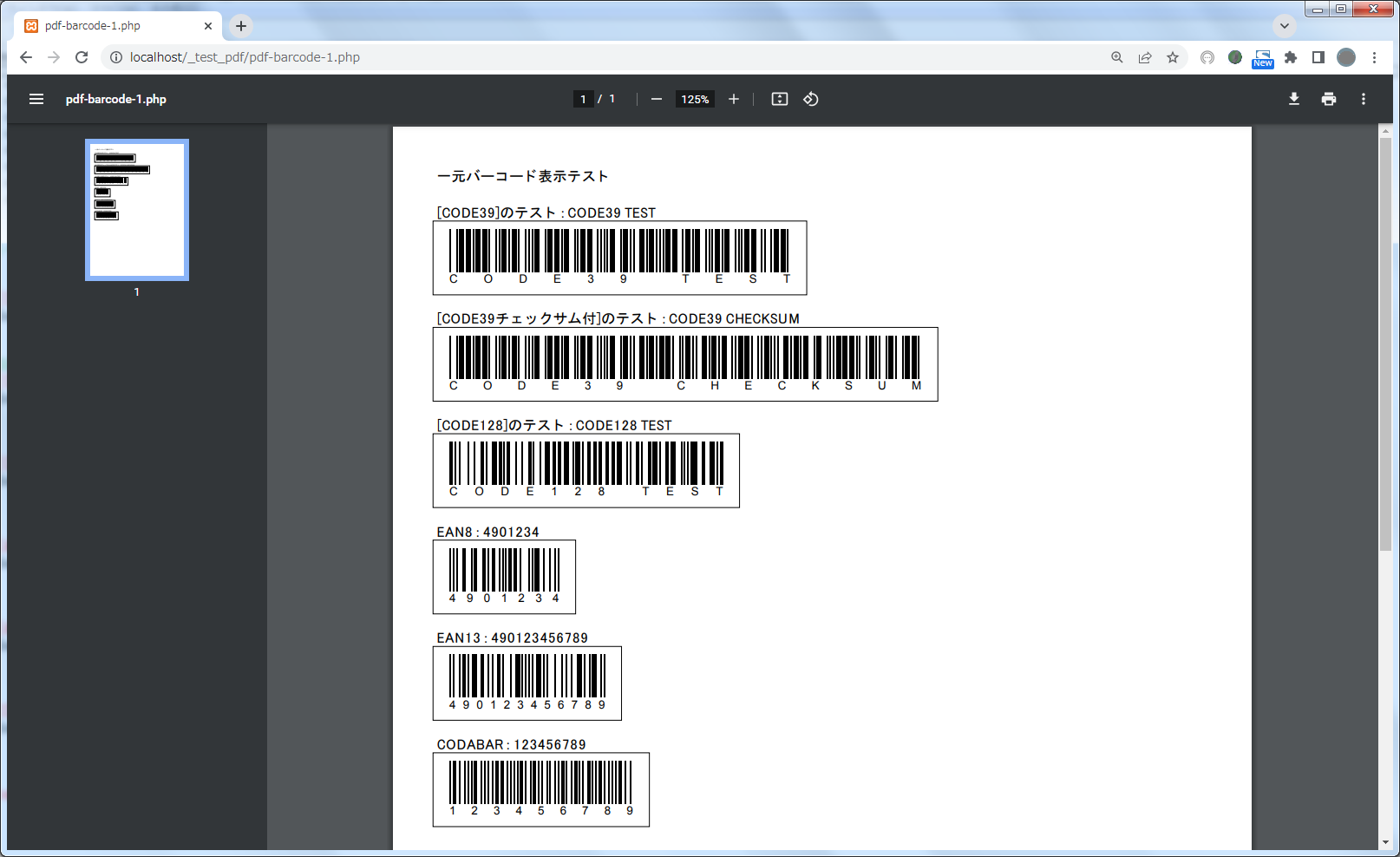Click the blue New extension icon
The width and height of the screenshot is (1400, 857).
(1263, 59)
